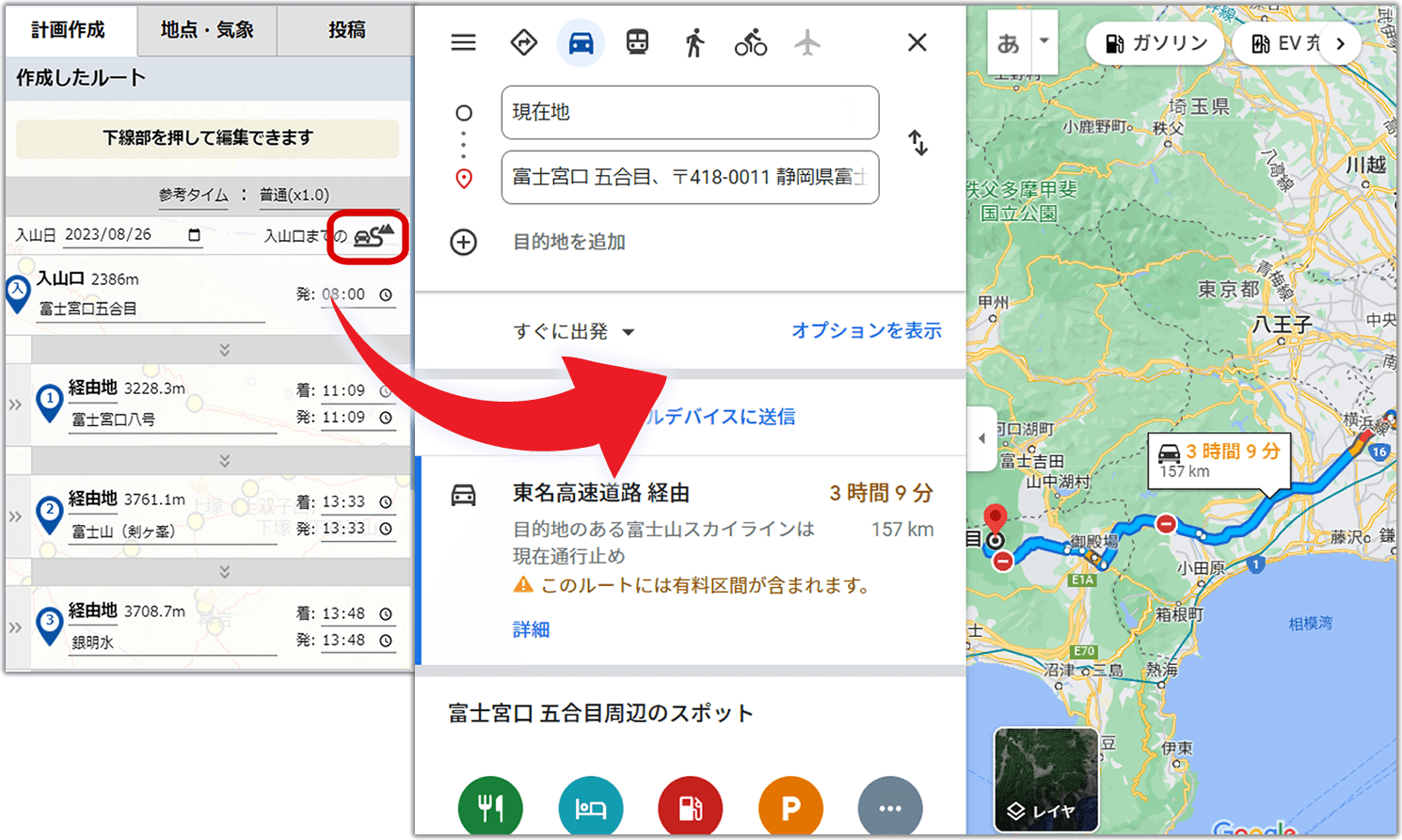Click the map route time callout

click(x=1219, y=461)
